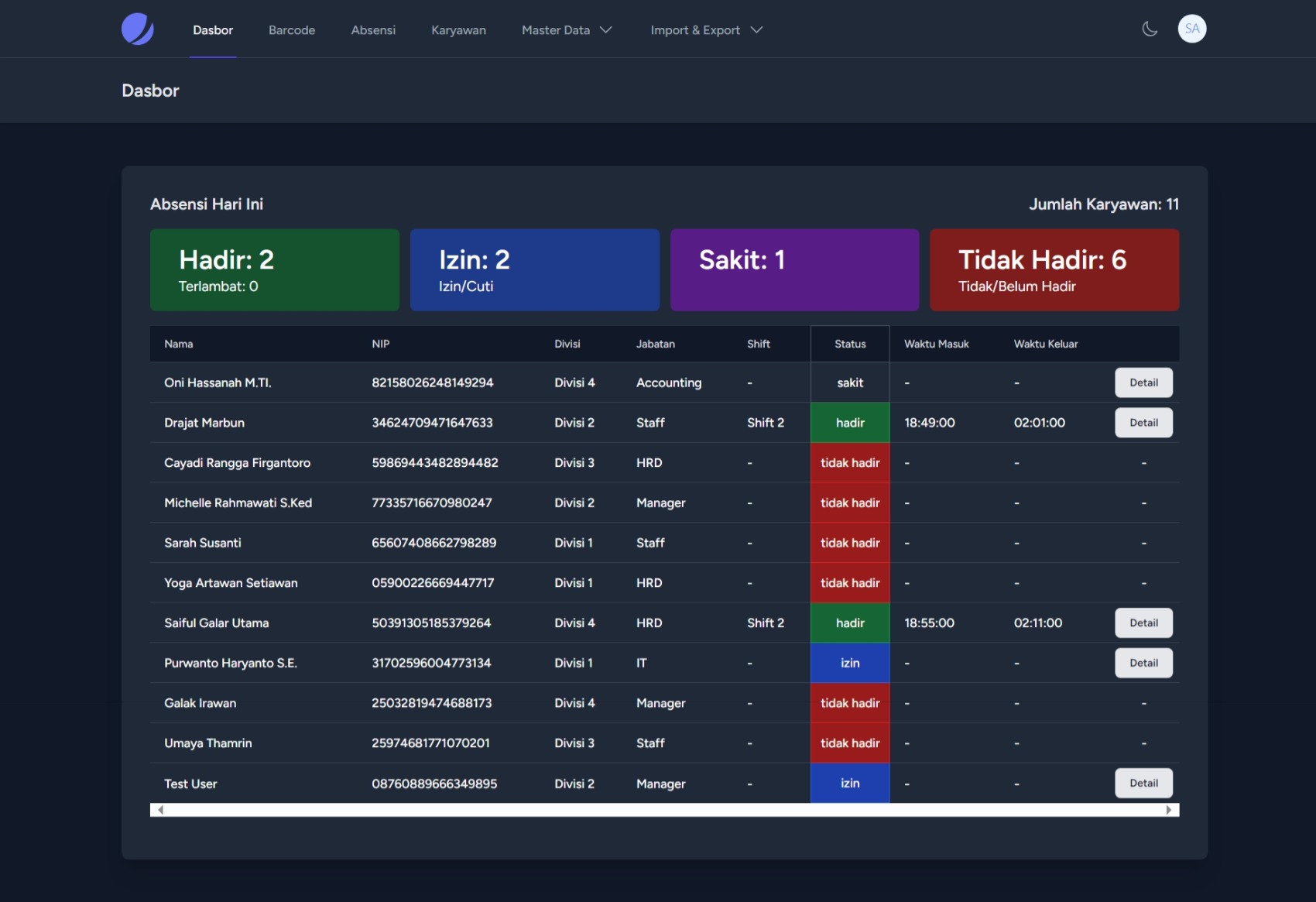Open Detail for Test User

pos(1143,783)
